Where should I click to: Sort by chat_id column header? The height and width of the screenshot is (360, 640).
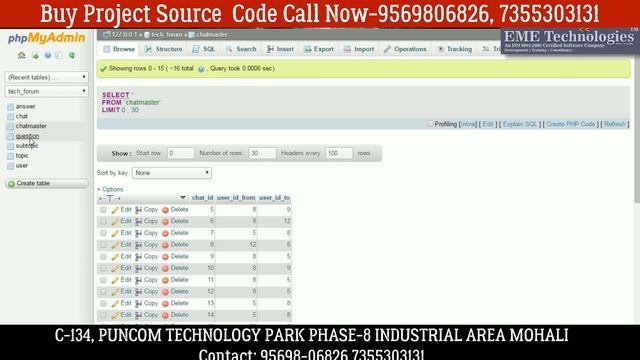pyautogui.click(x=202, y=198)
